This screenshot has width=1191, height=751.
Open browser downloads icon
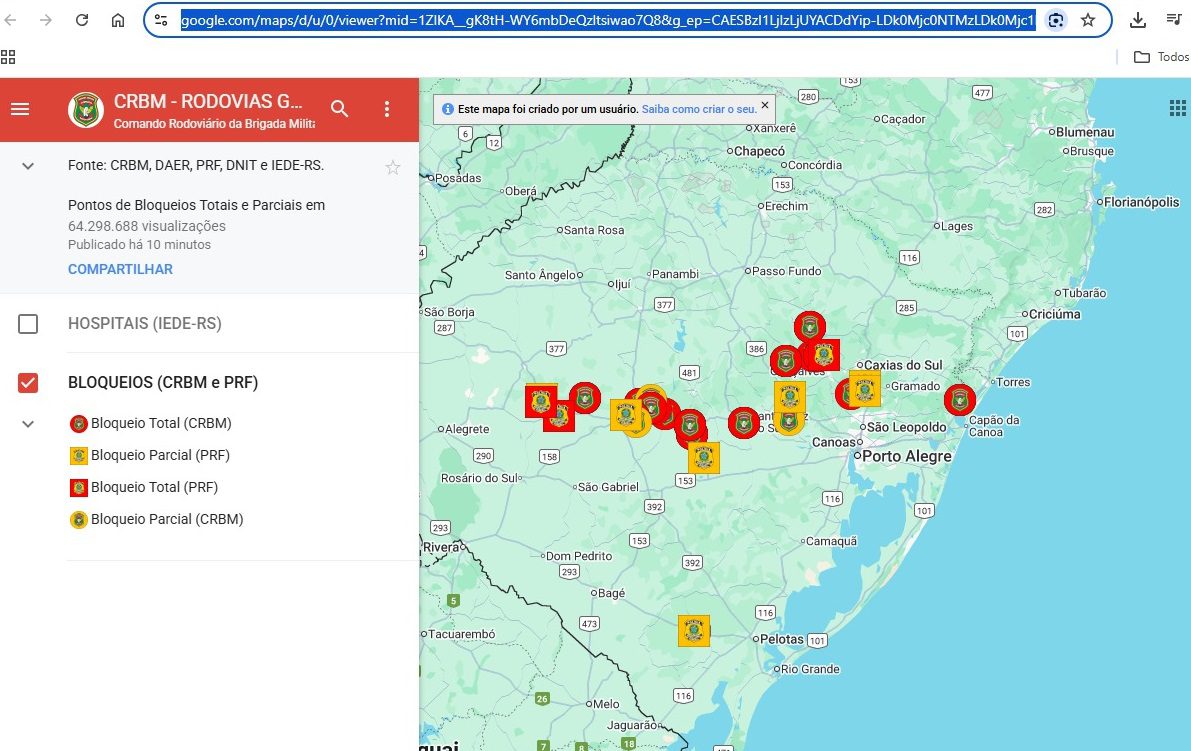tap(1138, 20)
